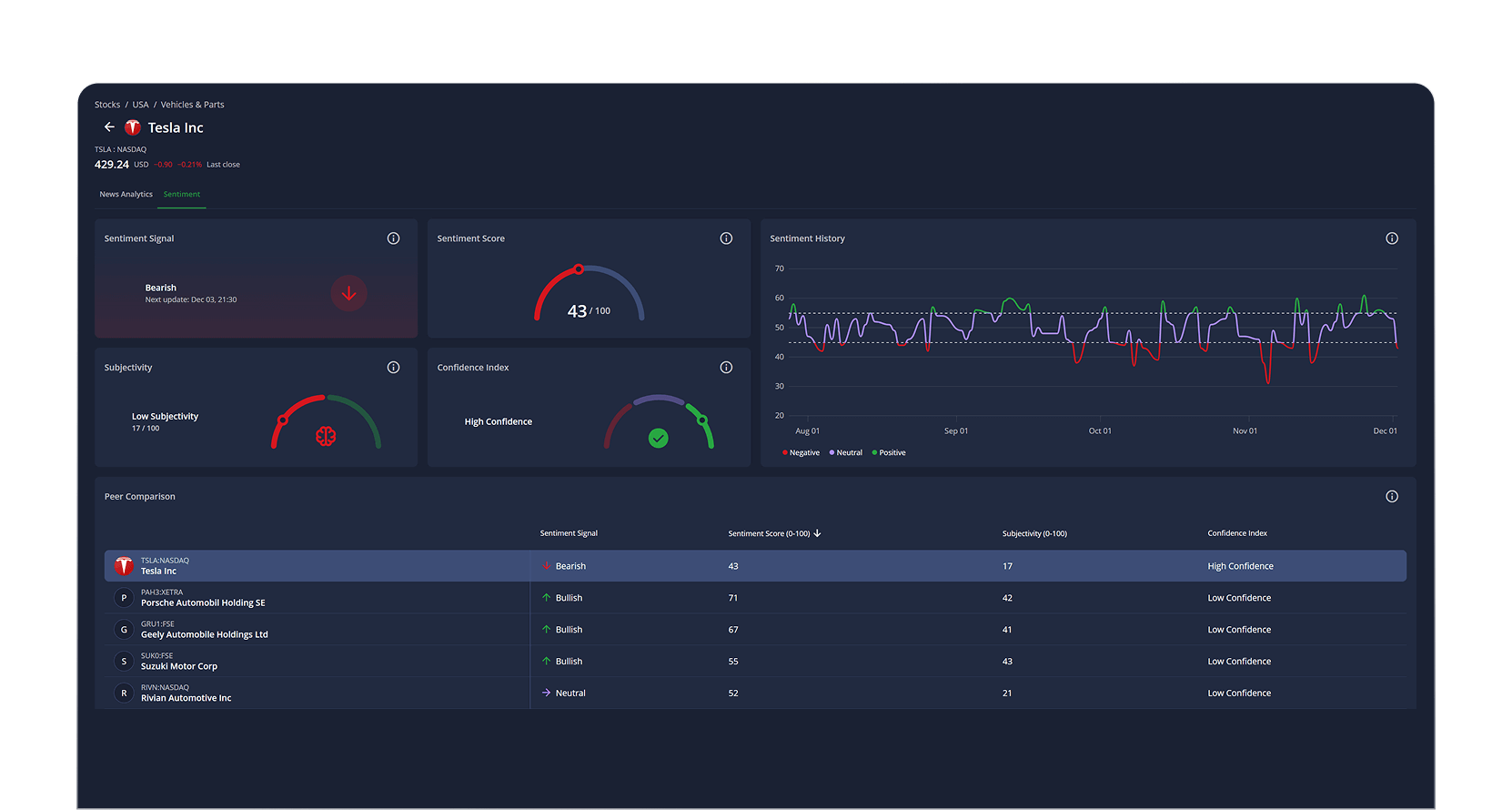Screen dimensions: 1512x810
Task: Open Subjectivity info icon
Action: [x=393, y=368]
